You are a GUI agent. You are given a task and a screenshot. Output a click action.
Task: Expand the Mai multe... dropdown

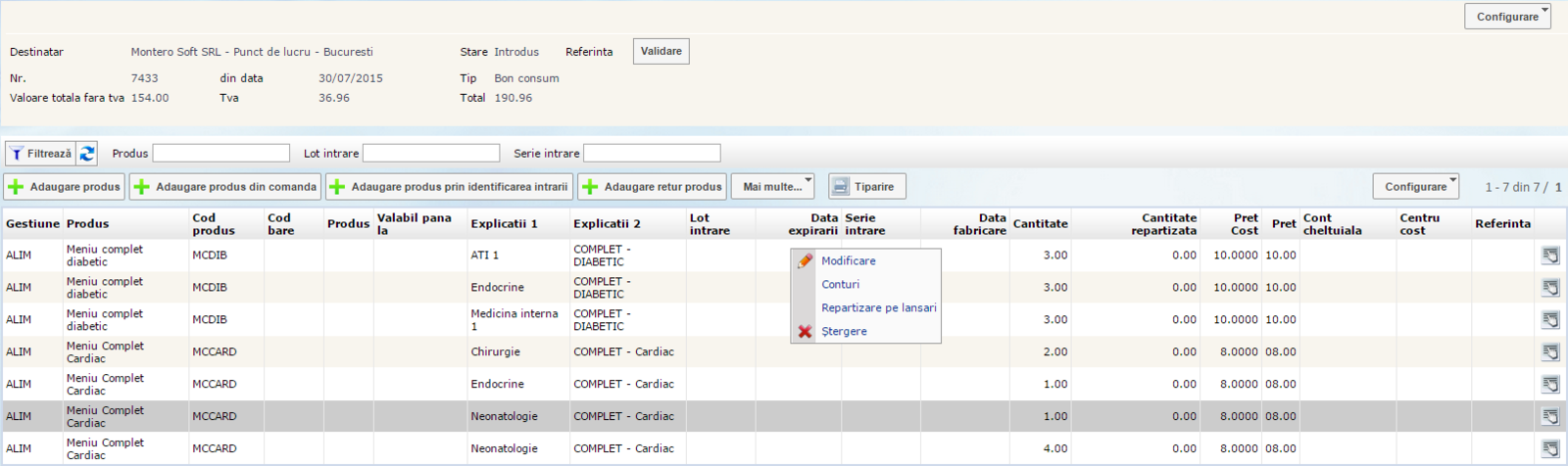point(772,187)
